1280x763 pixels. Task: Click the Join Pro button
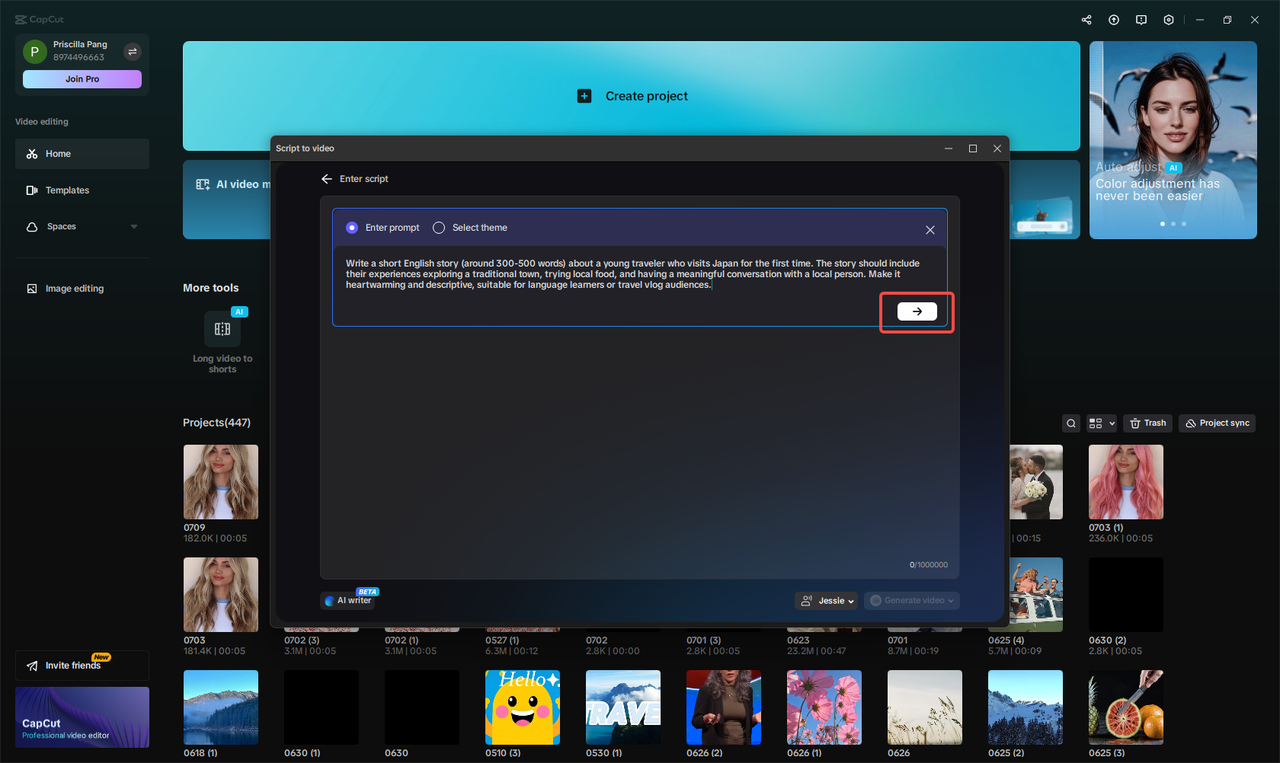coord(82,79)
